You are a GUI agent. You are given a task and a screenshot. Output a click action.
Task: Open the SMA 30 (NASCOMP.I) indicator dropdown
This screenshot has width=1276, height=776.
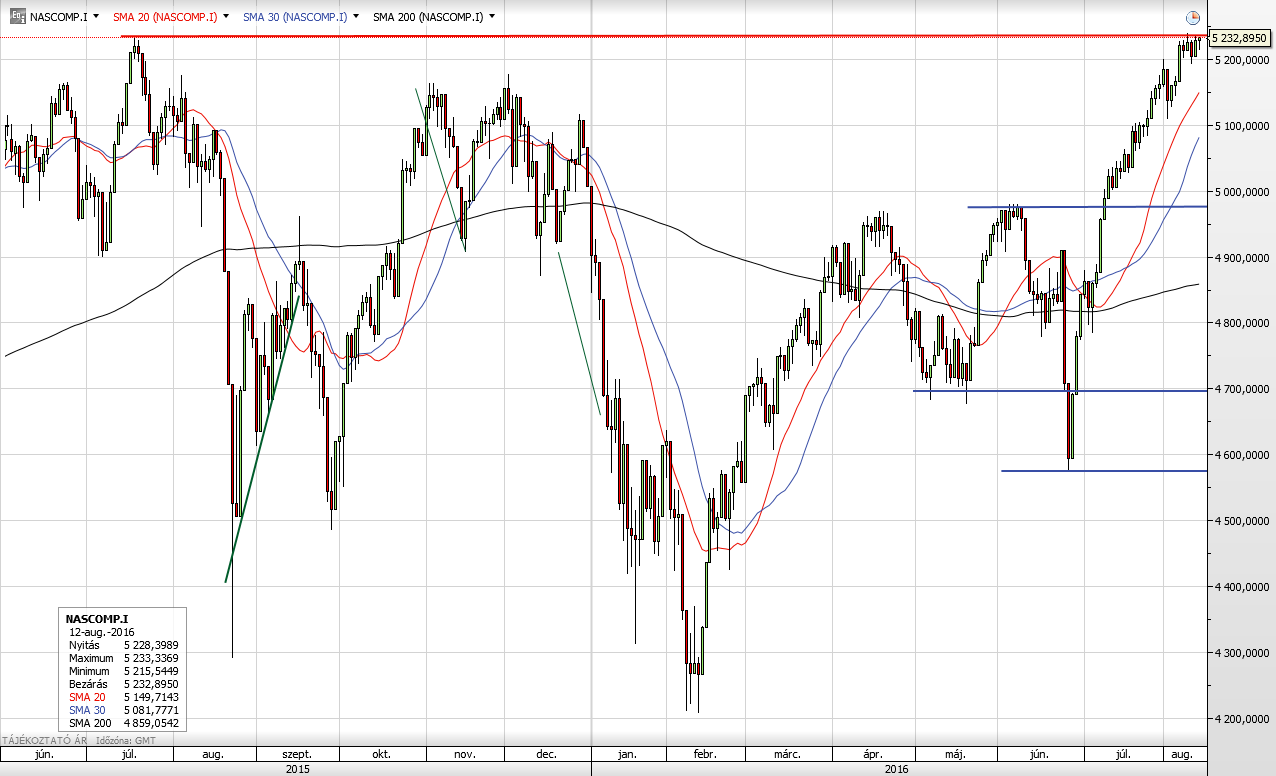click(356, 17)
